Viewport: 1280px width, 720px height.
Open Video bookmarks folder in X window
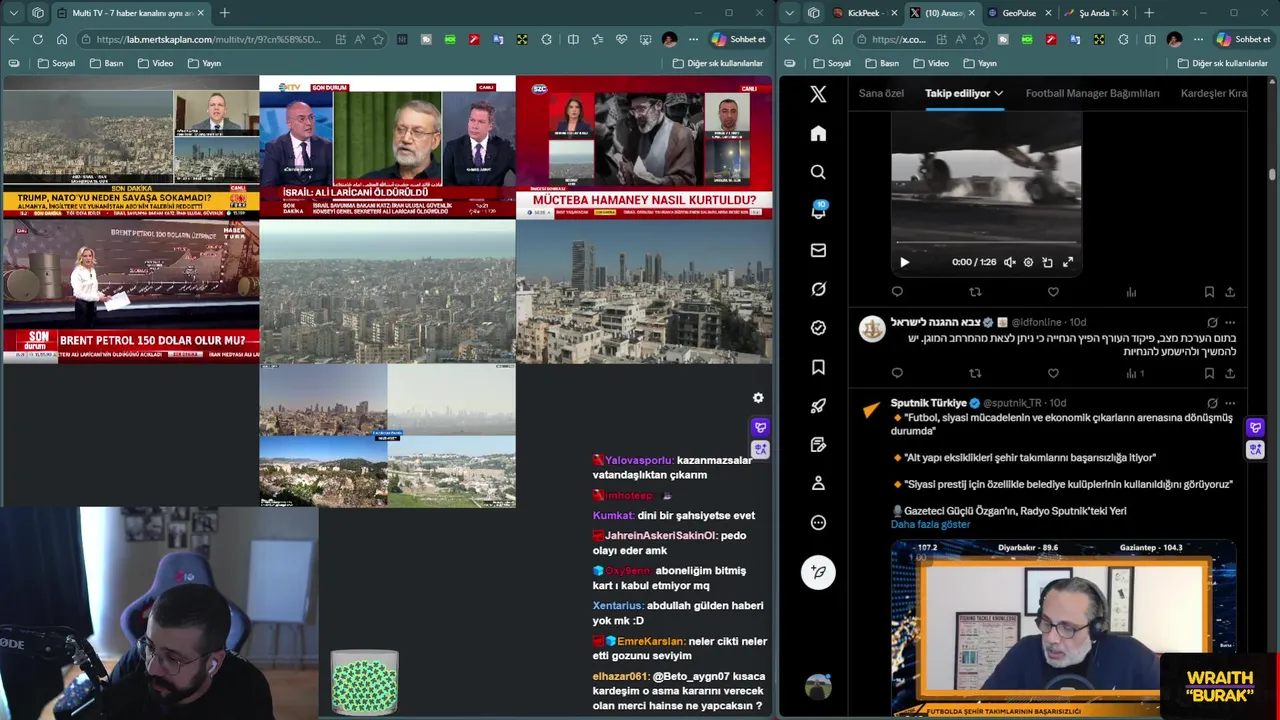(930, 63)
